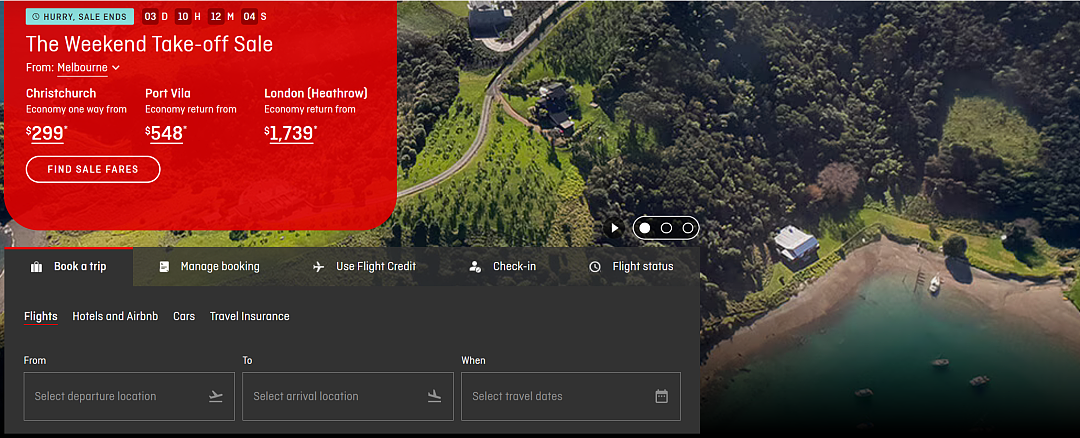Viewport: 1080px width, 438px height.
Task: Click the Port Vila destination name
Action: 168,93
